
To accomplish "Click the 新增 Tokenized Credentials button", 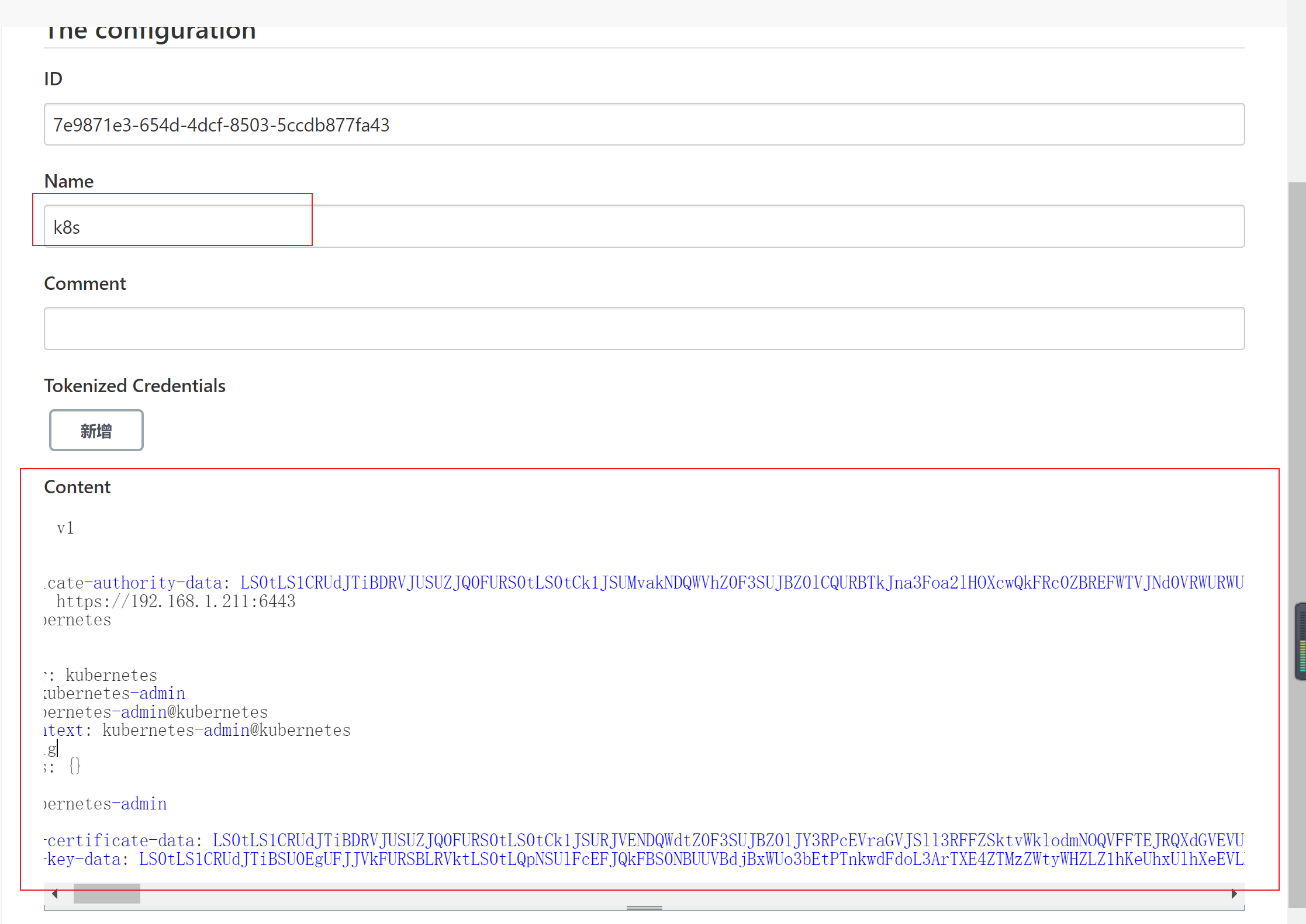I will tap(96, 430).
